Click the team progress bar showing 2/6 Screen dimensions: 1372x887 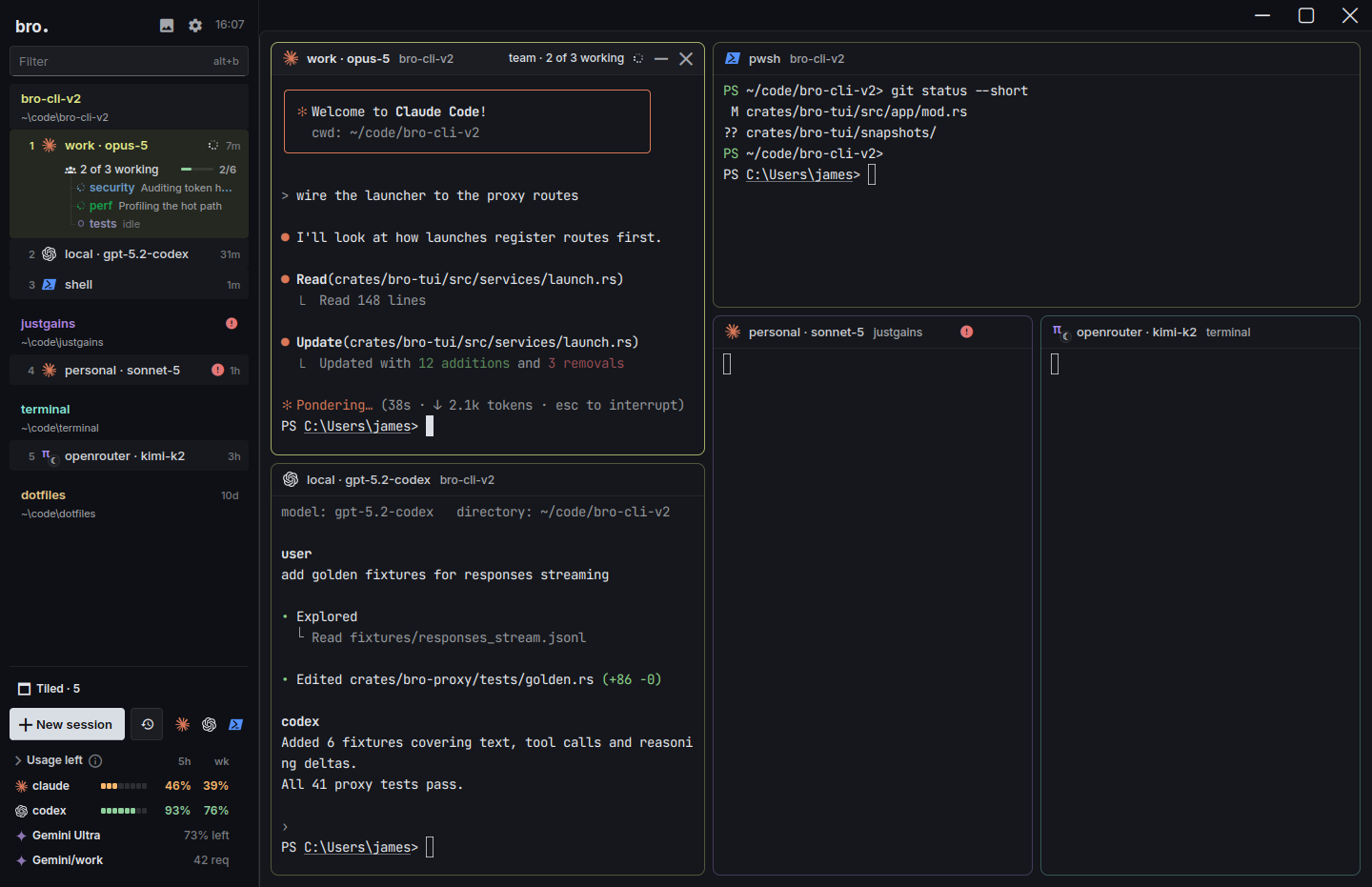[197, 170]
